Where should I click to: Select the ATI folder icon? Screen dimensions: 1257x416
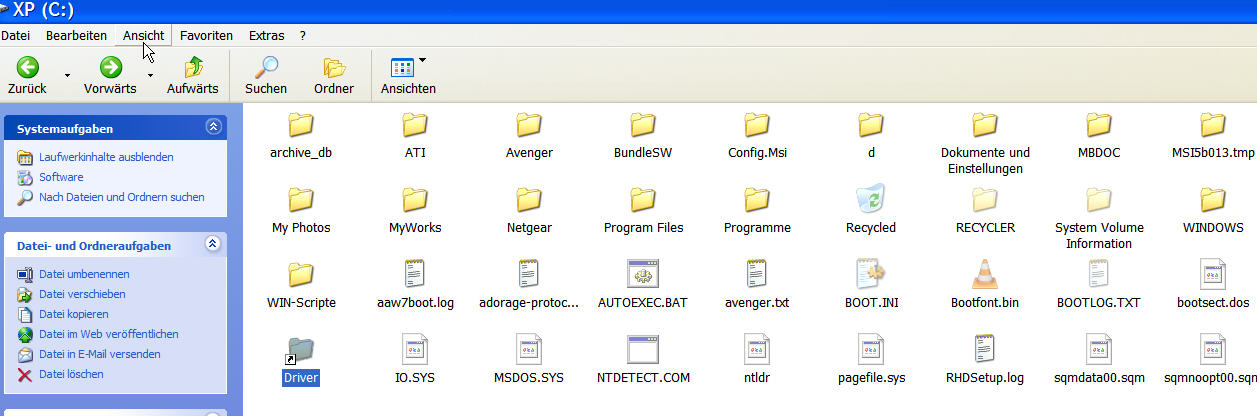click(x=415, y=125)
